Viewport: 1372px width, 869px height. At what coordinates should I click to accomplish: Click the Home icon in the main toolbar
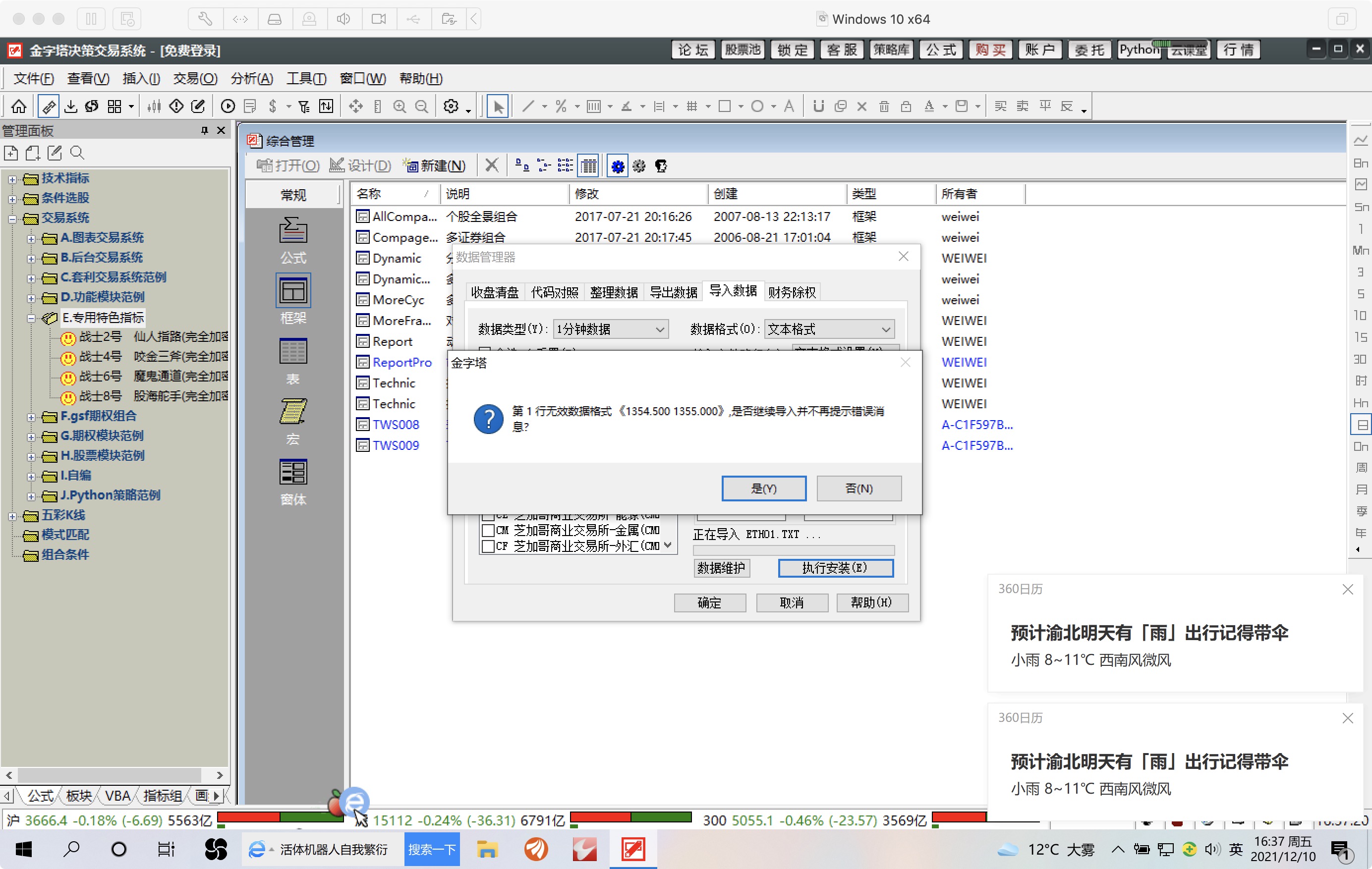(19, 107)
